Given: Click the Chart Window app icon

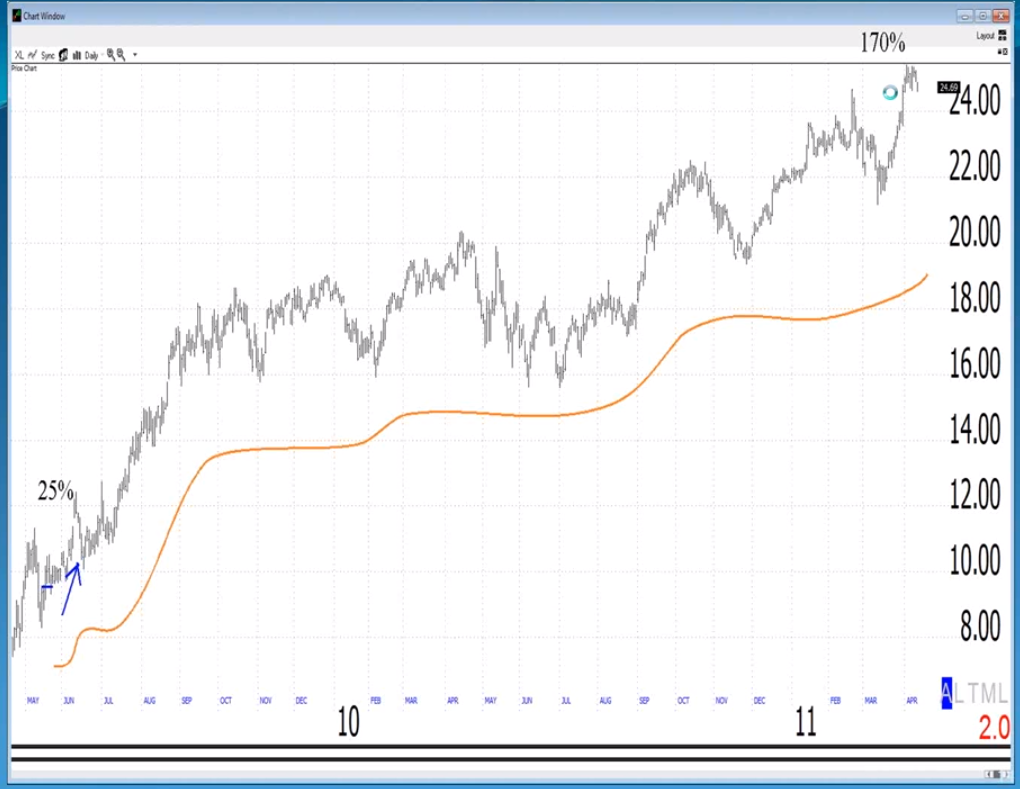Looking at the screenshot, I should click(x=17, y=15).
